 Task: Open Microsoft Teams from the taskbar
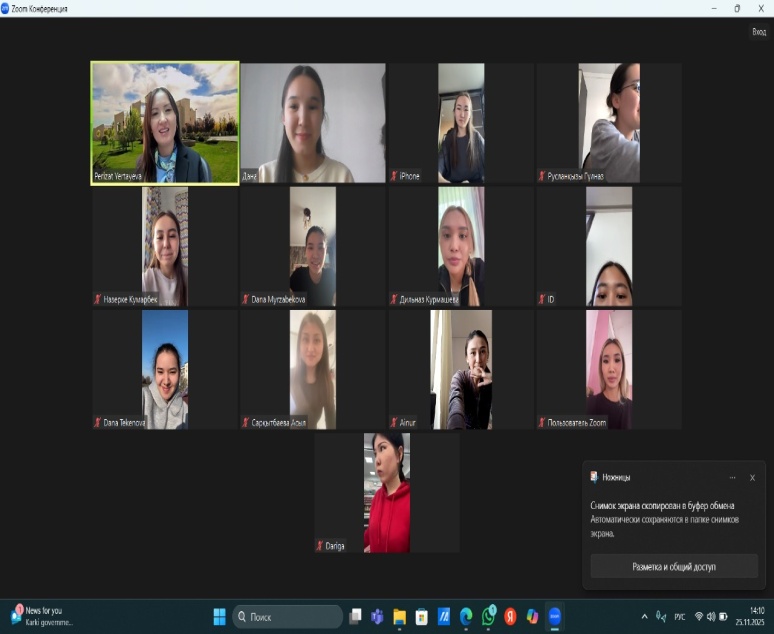tap(378, 616)
